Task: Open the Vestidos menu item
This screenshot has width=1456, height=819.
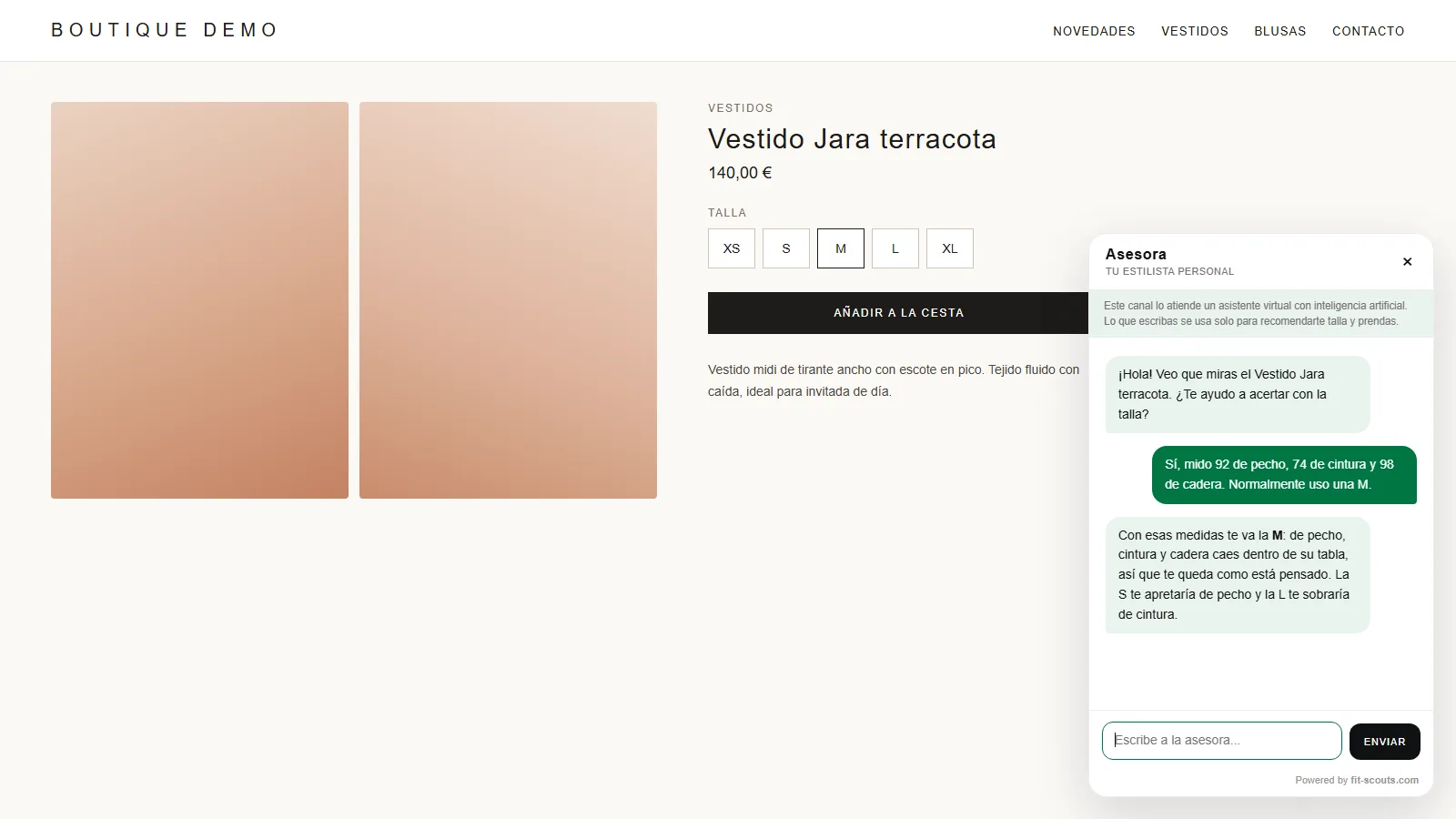Action: (1195, 31)
